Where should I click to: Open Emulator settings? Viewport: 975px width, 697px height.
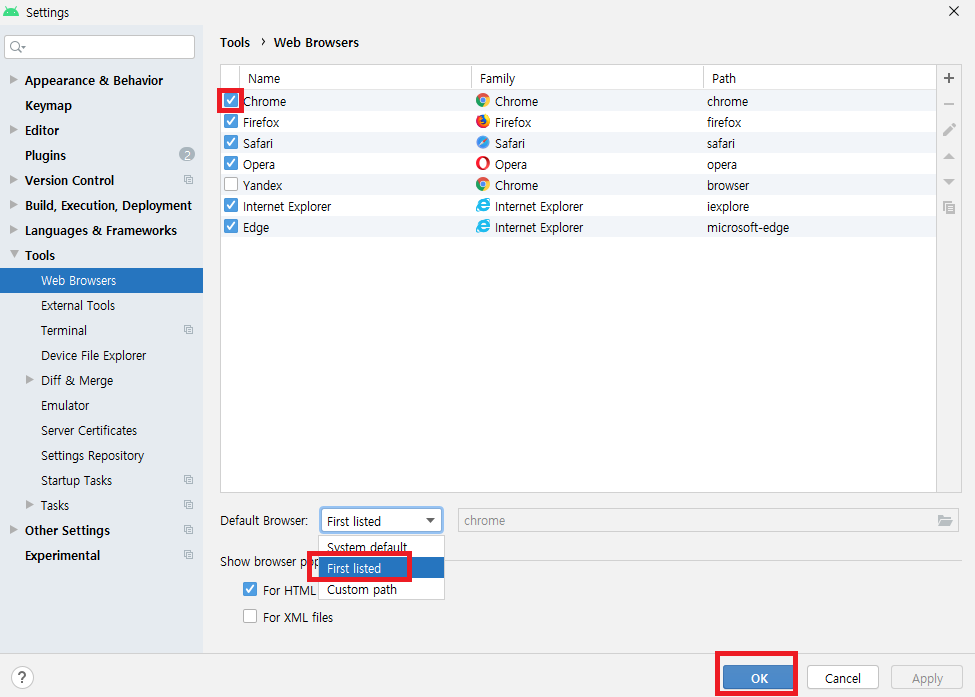(x=65, y=405)
